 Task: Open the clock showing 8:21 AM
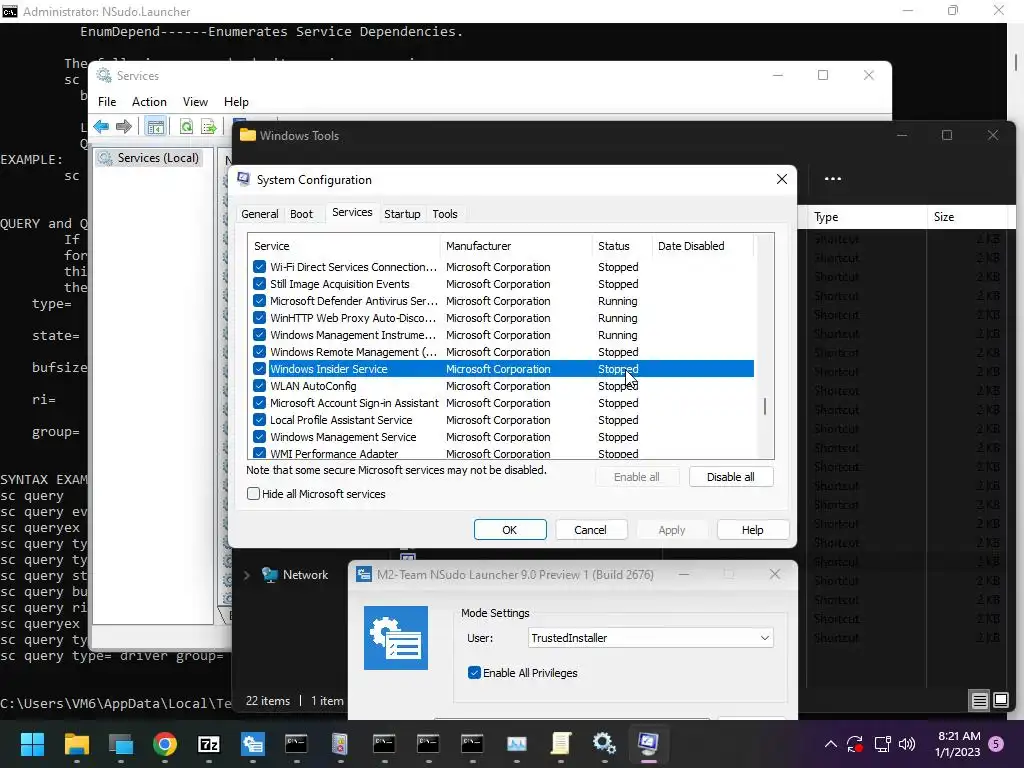click(x=958, y=744)
